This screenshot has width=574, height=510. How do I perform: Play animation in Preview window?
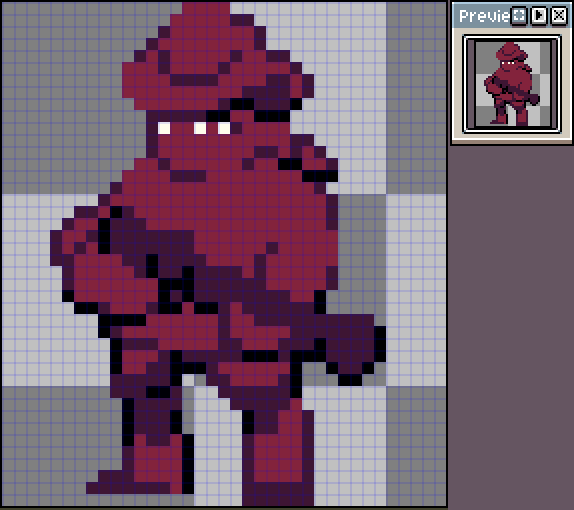point(539,16)
